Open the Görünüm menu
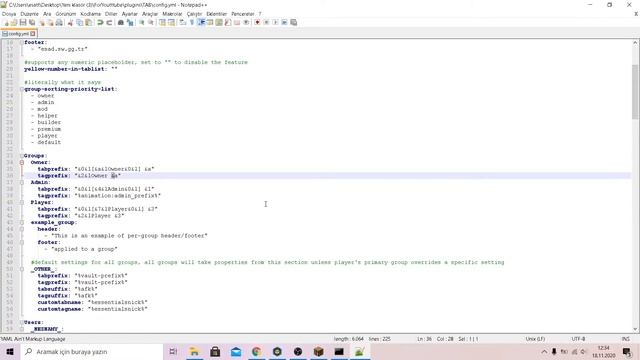Viewport: 640px width, 360px height. click(x=66, y=14)
